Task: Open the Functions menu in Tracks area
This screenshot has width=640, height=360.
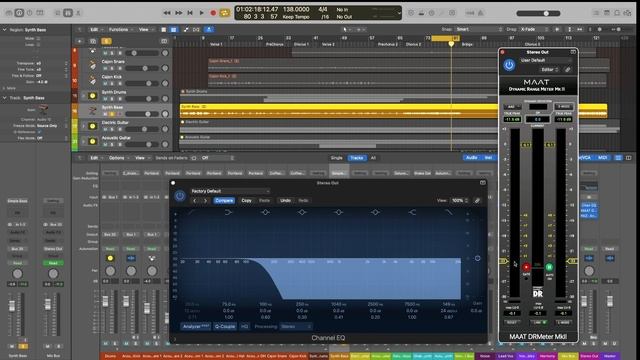Action: [x=120, y=29]
